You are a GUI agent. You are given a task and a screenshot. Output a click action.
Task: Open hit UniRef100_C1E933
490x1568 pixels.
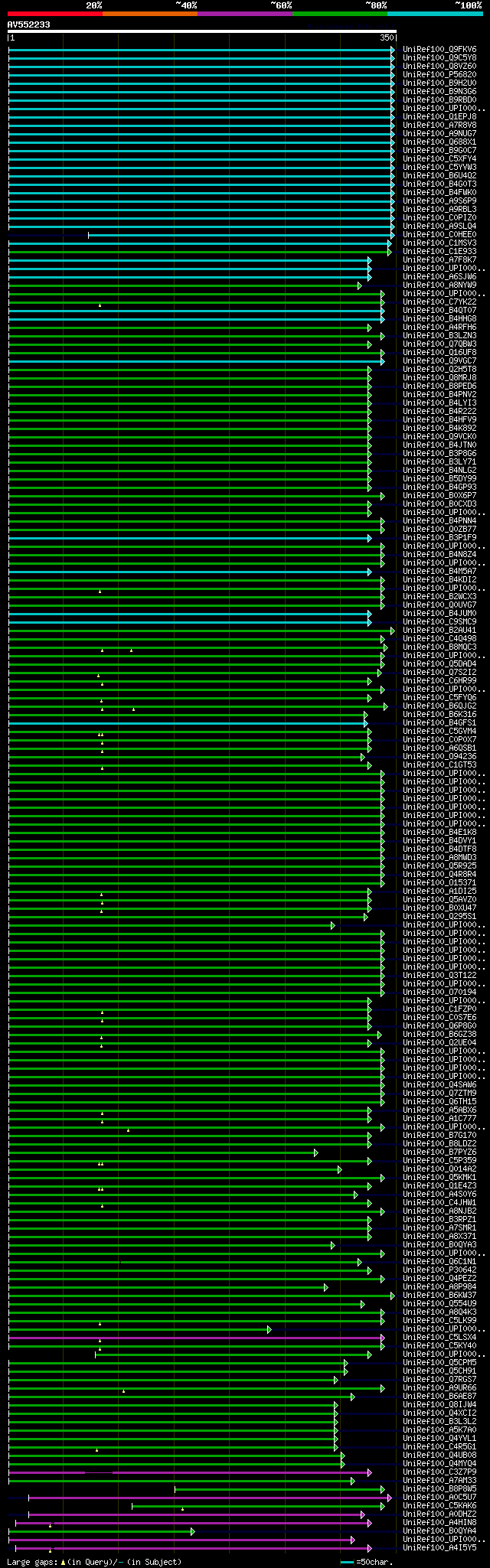coord(439,252)
